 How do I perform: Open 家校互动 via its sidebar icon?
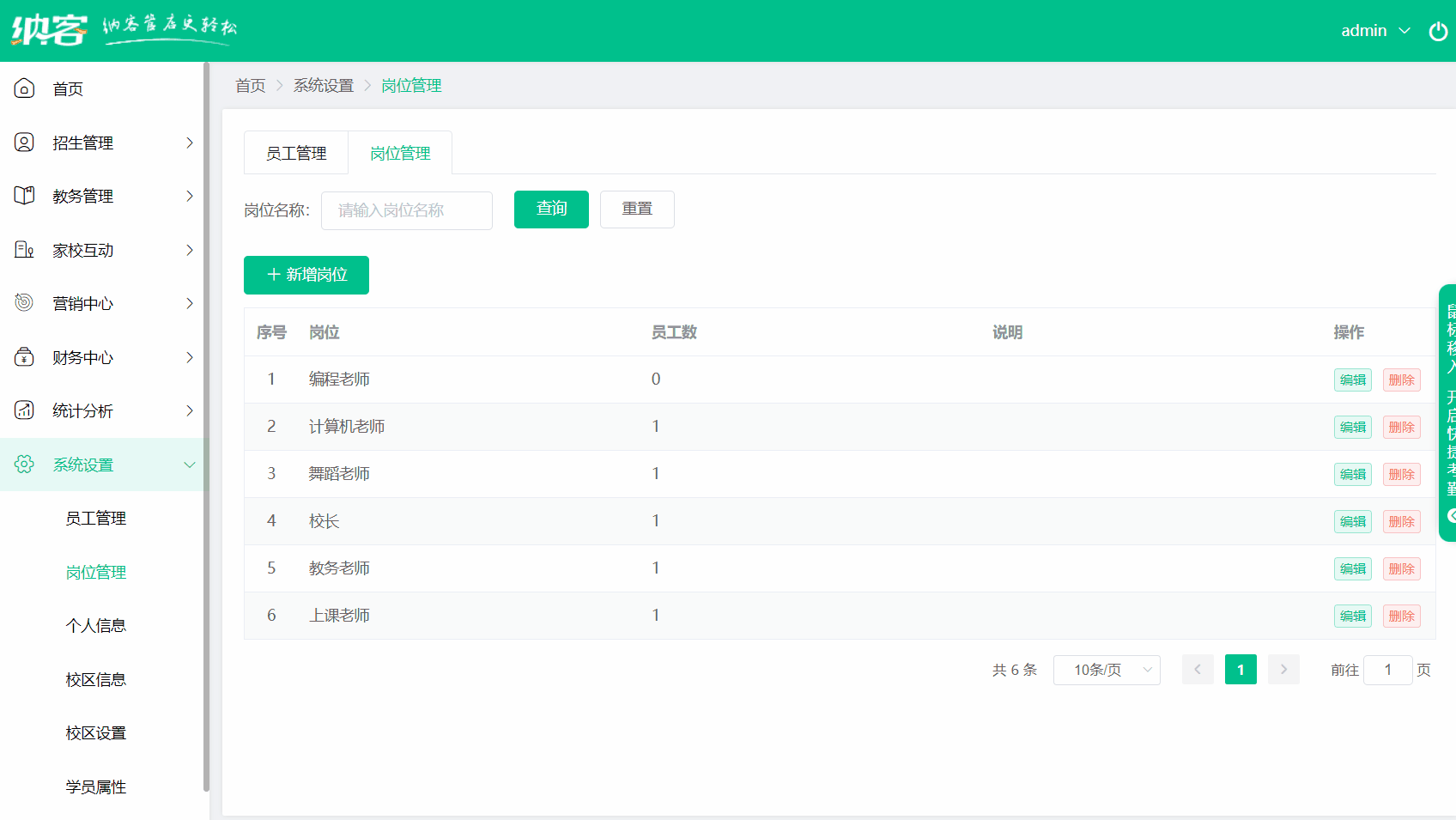coord(24,250)
